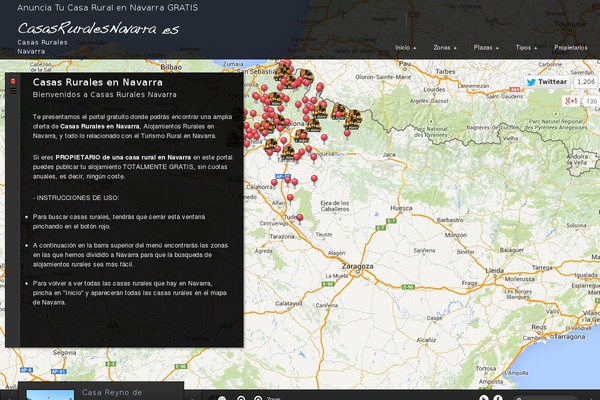Click the Parc National des Pyrénées park icon
The height and width of the screenshot is (400, 600).
click(x=430, y=121)
